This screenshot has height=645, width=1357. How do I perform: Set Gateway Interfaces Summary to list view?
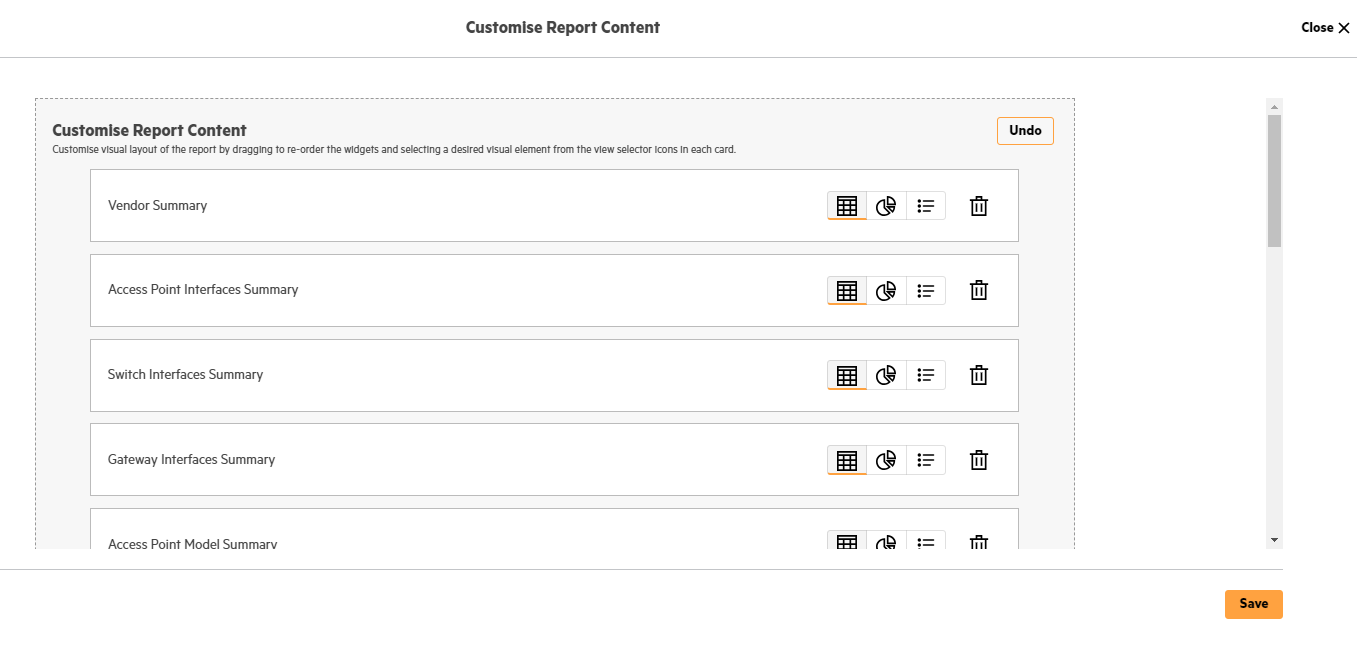(x=926, y=460)
